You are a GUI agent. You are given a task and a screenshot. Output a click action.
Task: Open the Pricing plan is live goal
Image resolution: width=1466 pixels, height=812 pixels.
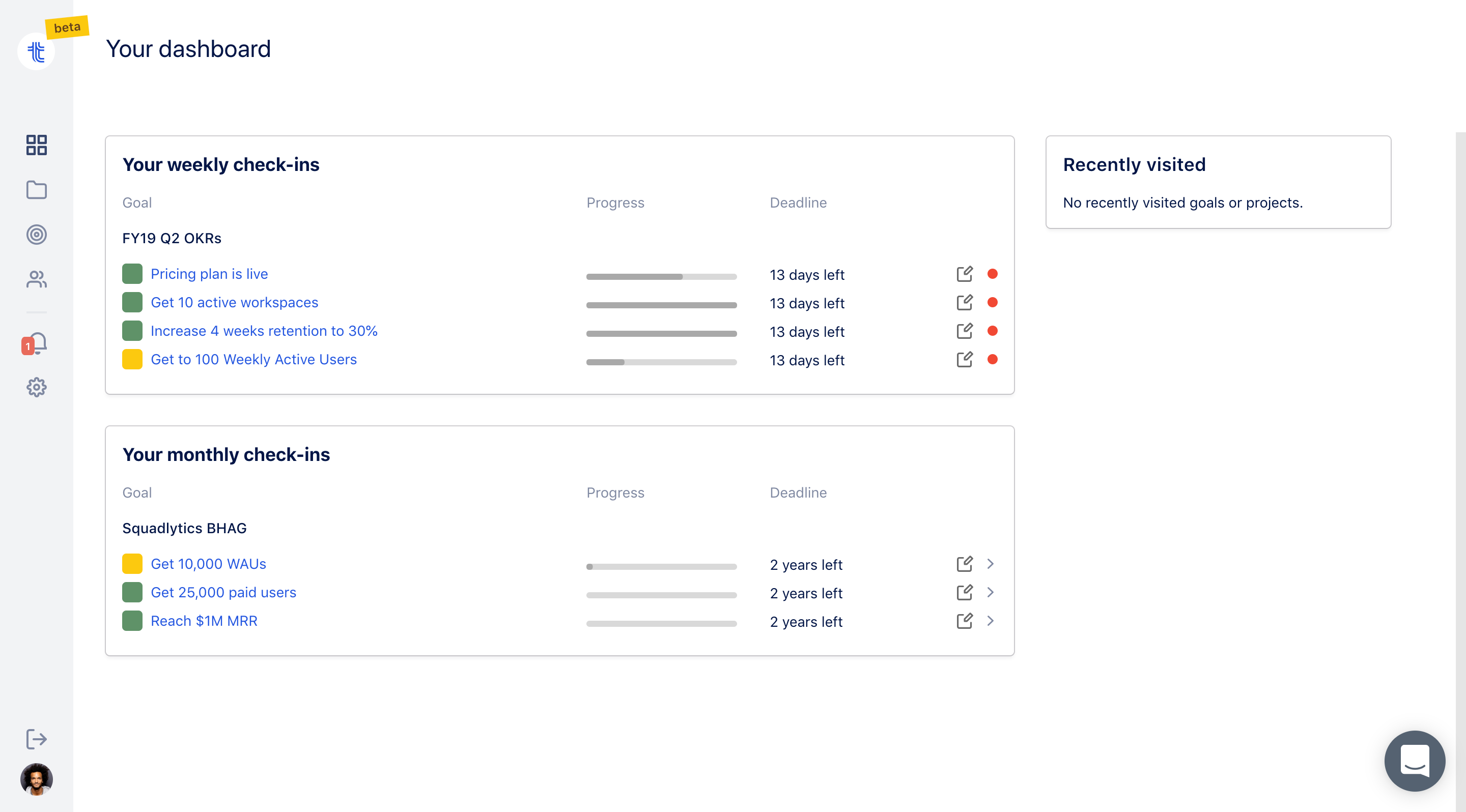209,274
